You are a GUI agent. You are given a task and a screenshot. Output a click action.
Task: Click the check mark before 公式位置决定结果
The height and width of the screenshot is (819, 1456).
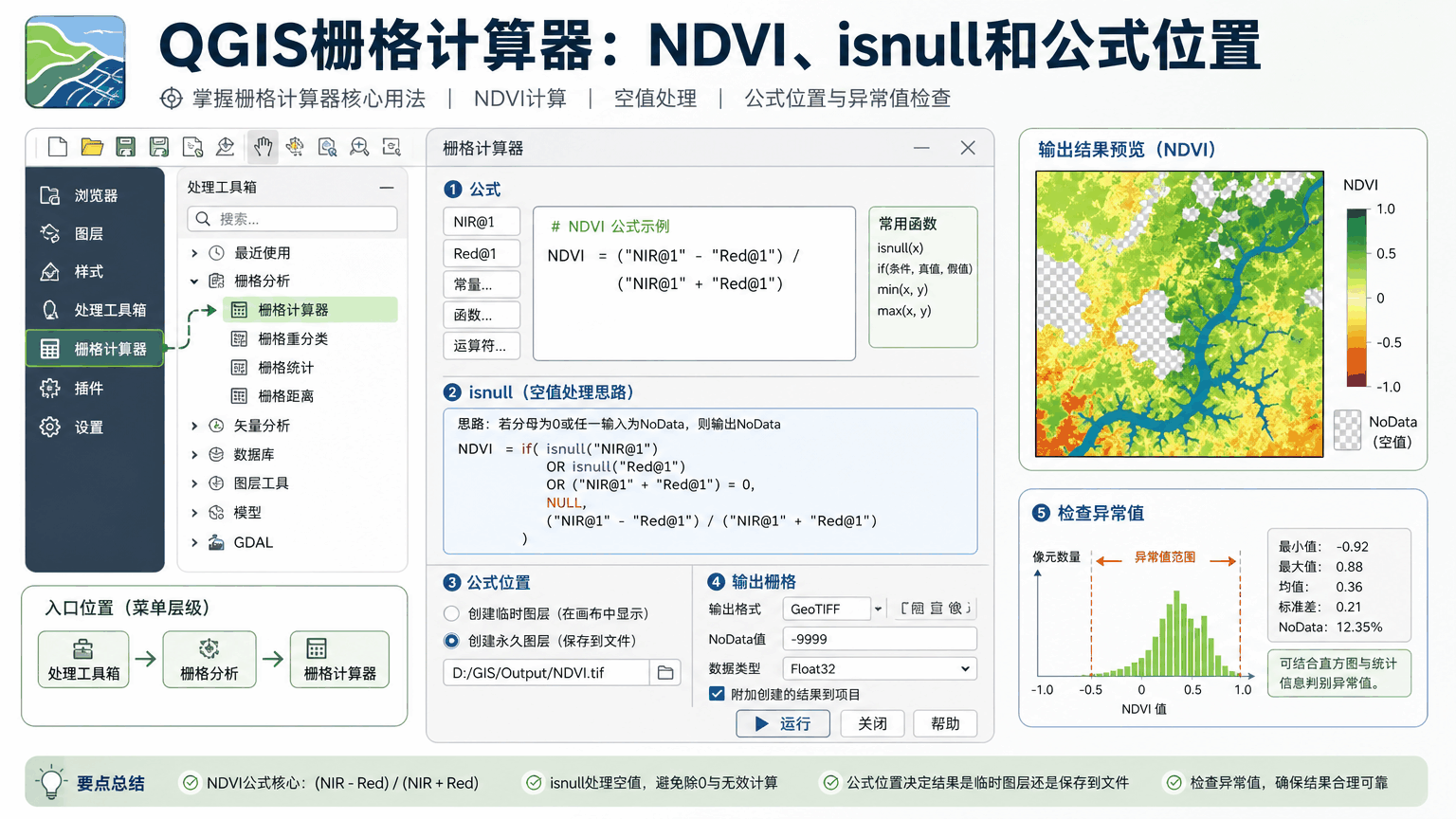[831, 783]
